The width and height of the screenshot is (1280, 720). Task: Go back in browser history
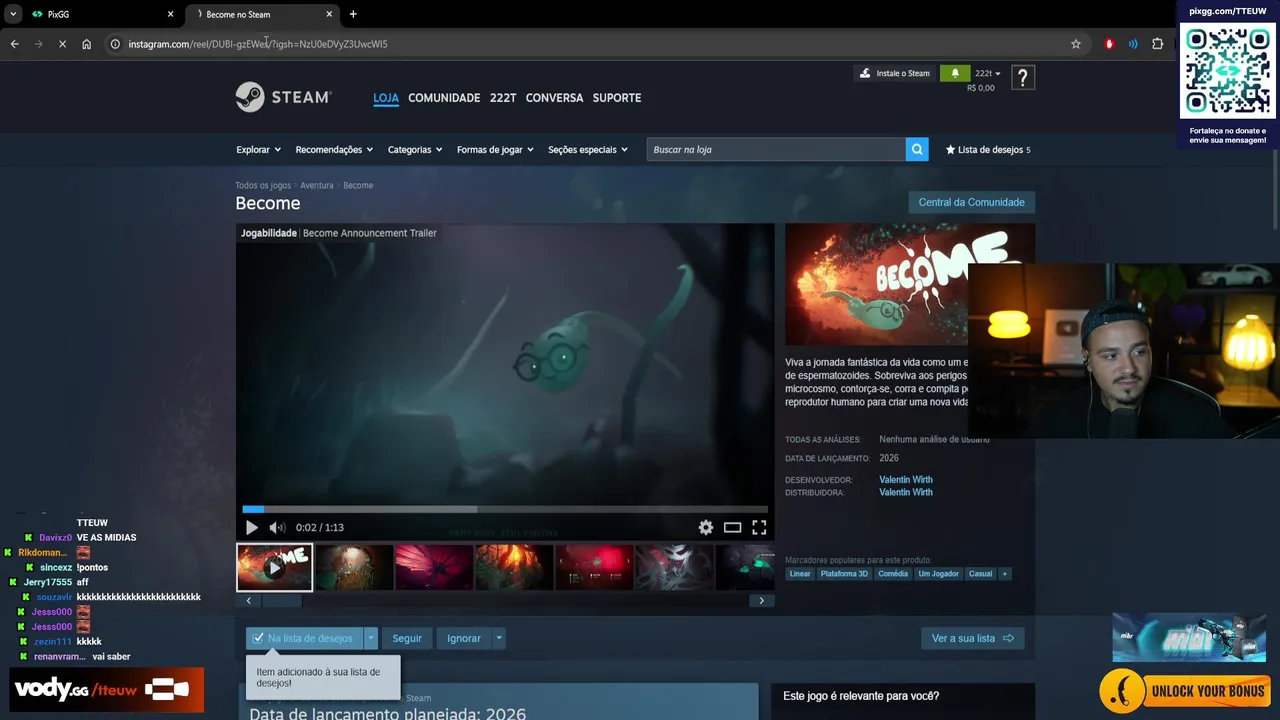click(x=14, y=44)
